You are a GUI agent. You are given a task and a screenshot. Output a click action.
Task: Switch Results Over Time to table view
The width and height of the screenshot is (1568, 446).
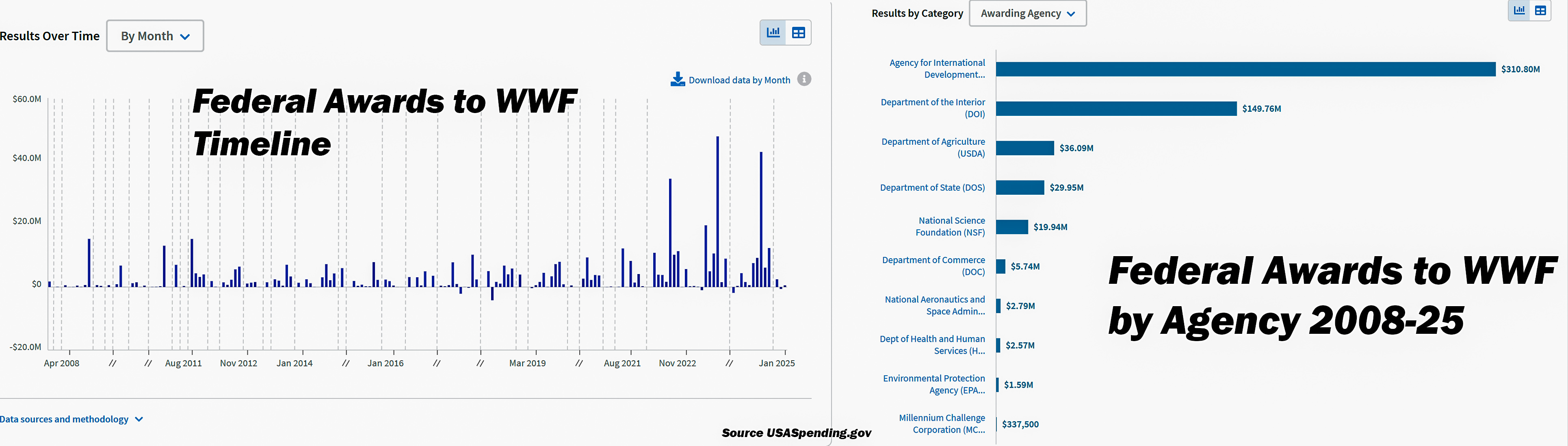[x=798, y=33]
